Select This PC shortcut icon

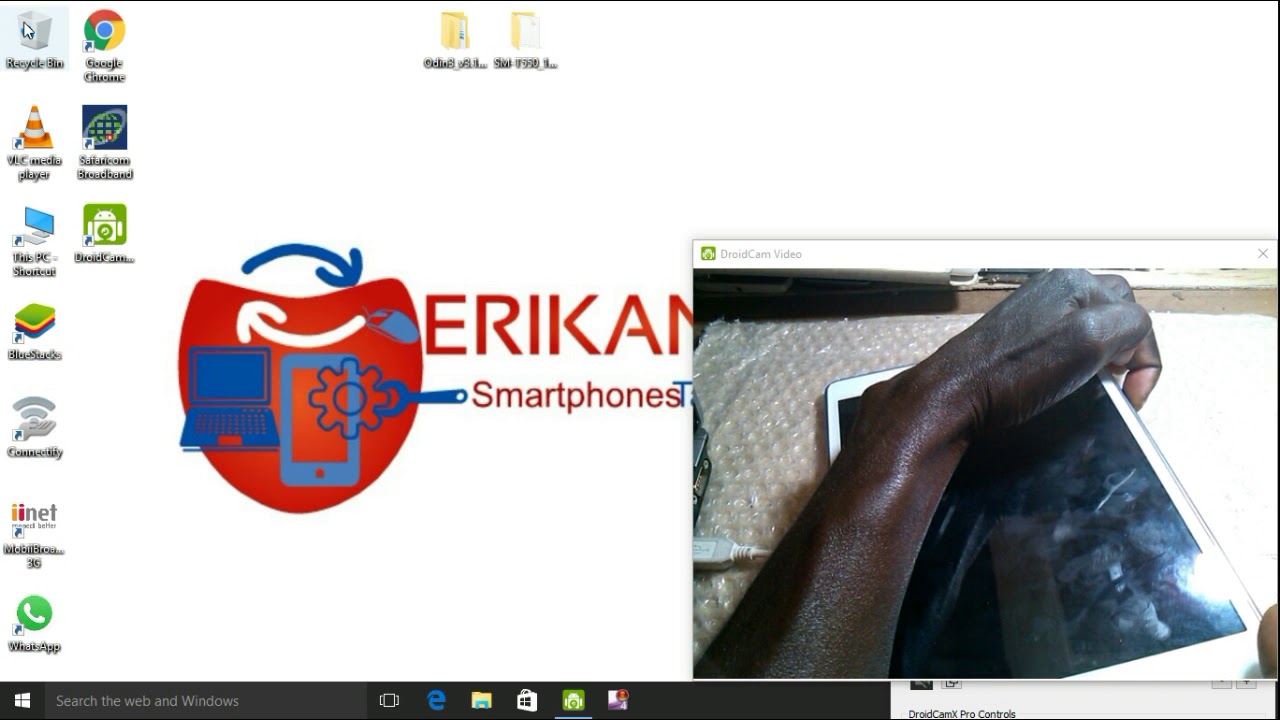point(34,240)
